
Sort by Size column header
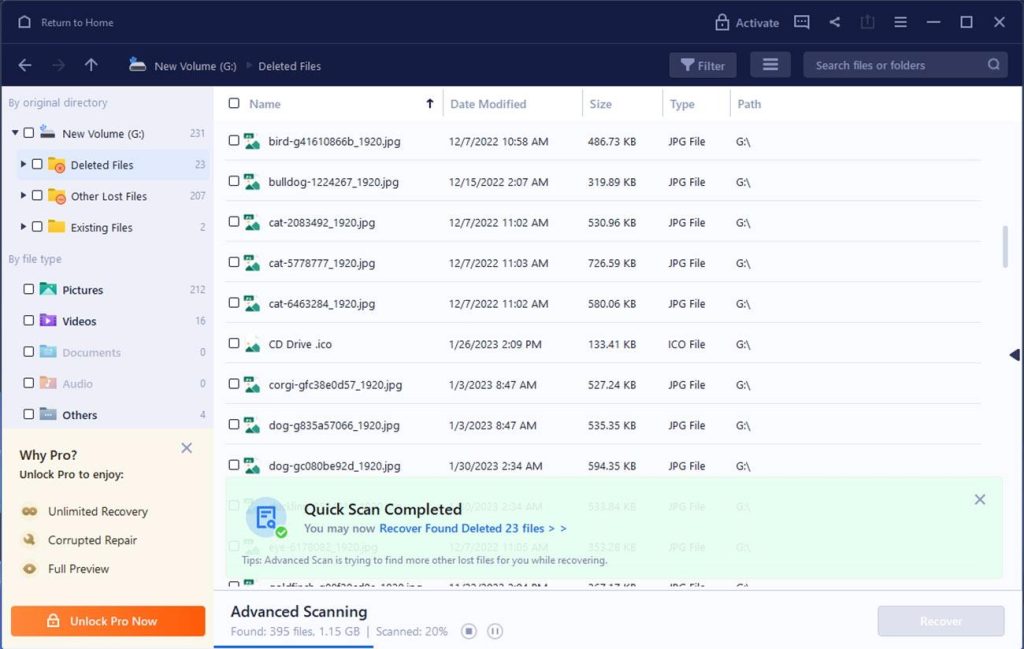pos(600,104)
